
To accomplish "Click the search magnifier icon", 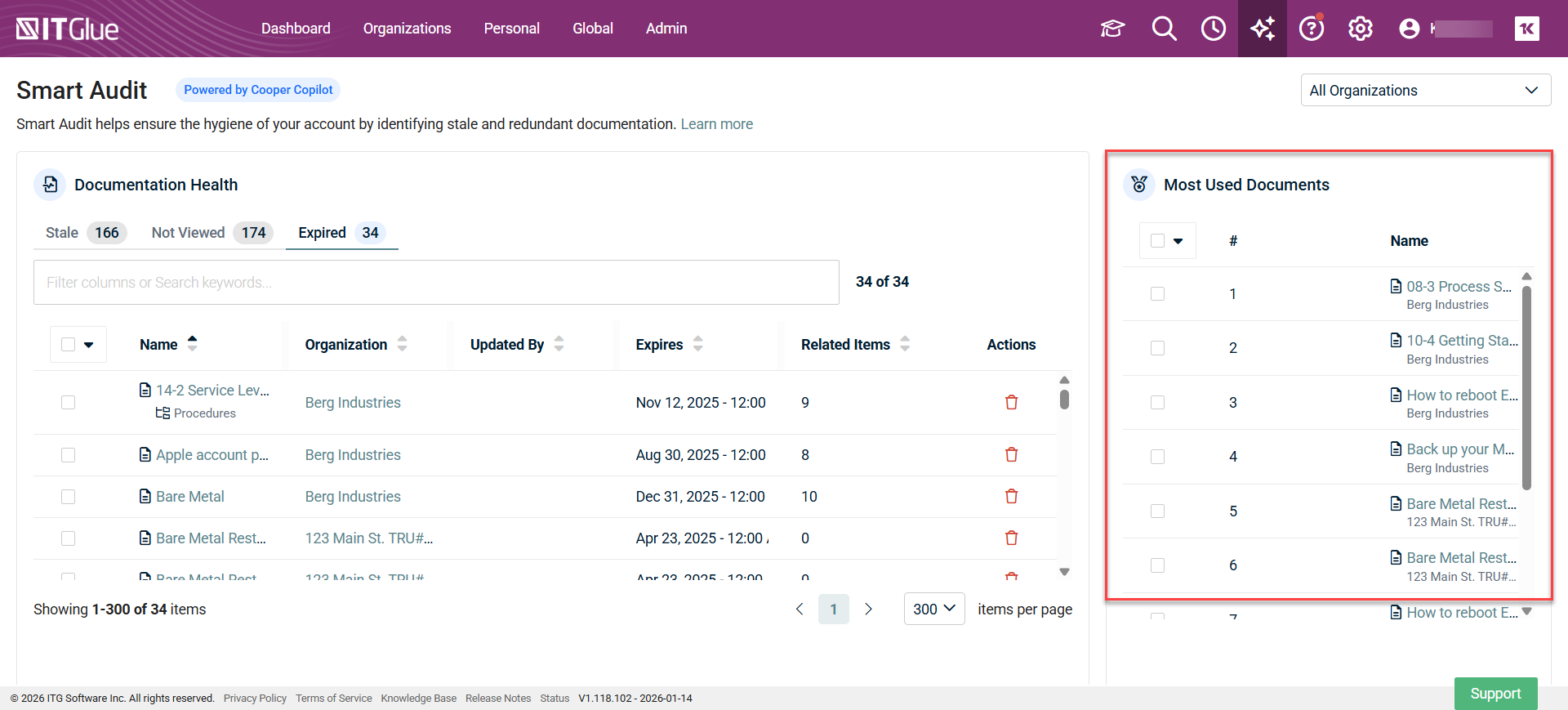I will pos(1164,29).
